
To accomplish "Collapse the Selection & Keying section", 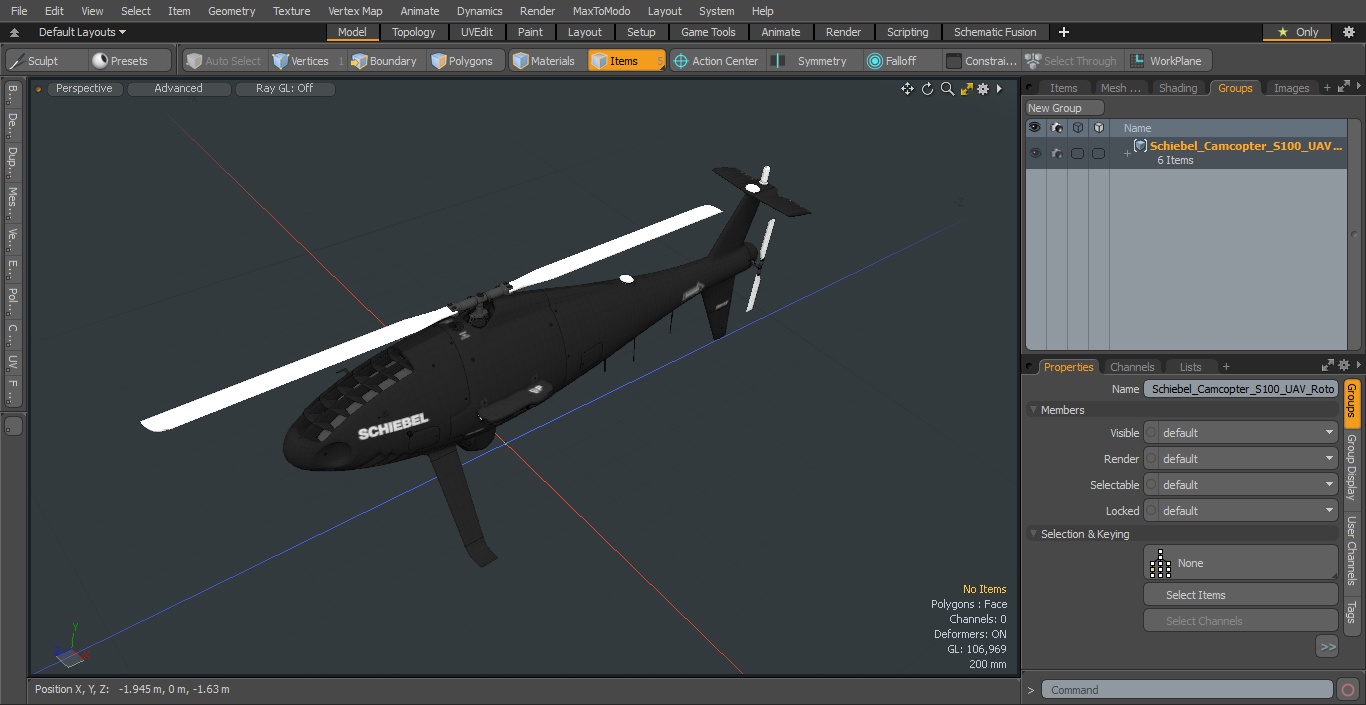I will pyautogui.click(x=1033, y=534).
